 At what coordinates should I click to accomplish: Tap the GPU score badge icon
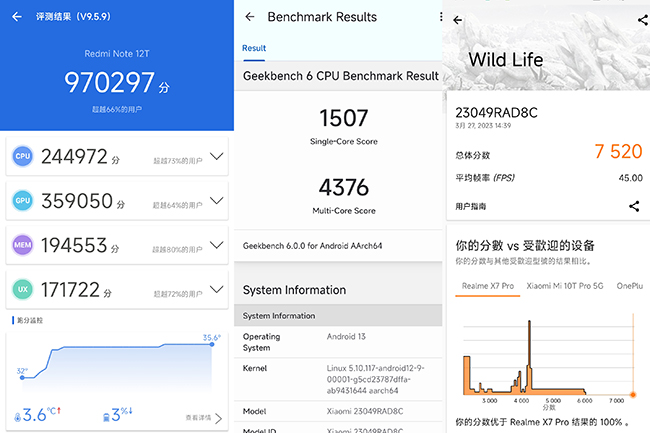point(22,201)
